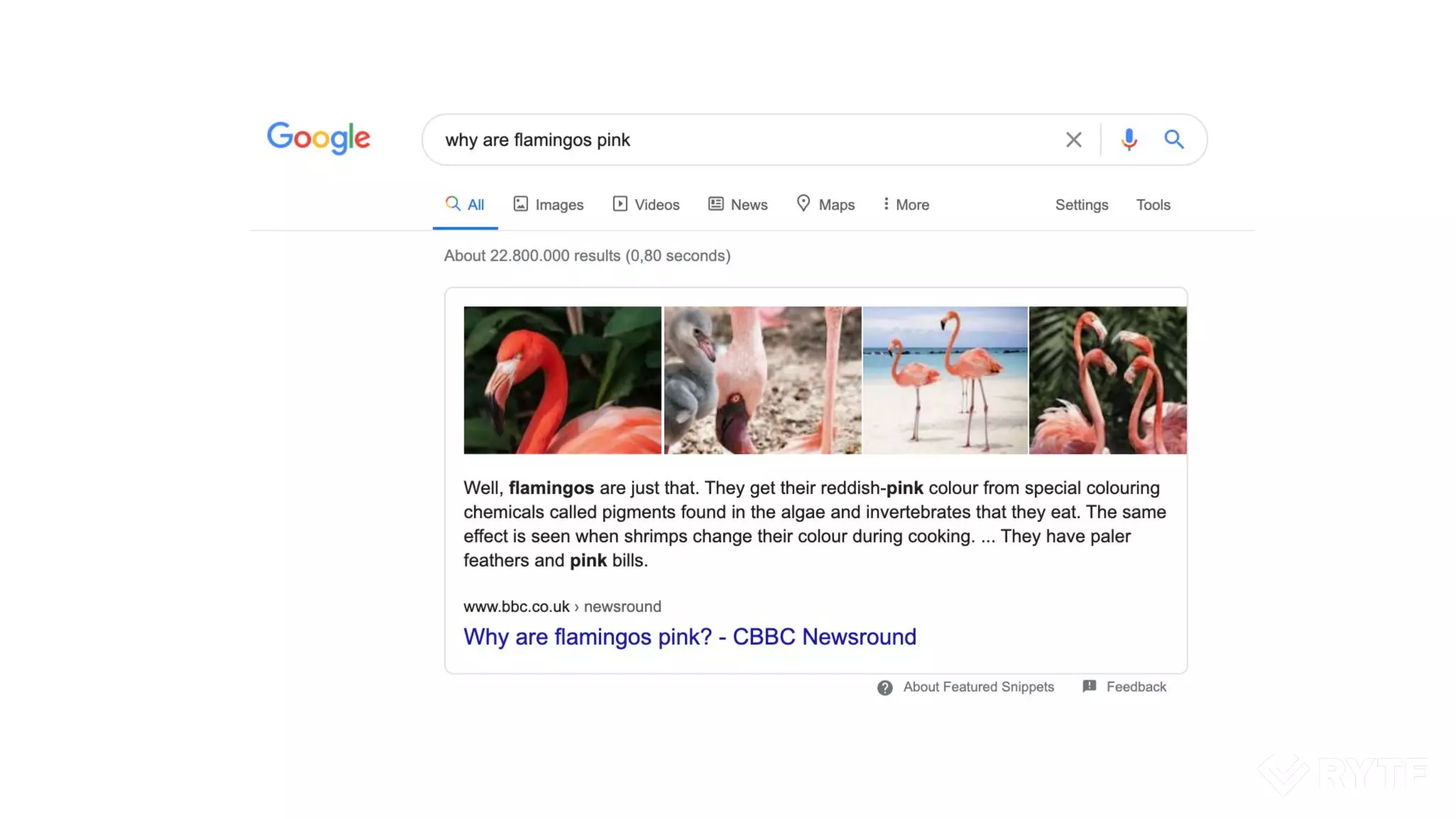
Task: Open the Tools options
Action: (x=1152, y=205)
